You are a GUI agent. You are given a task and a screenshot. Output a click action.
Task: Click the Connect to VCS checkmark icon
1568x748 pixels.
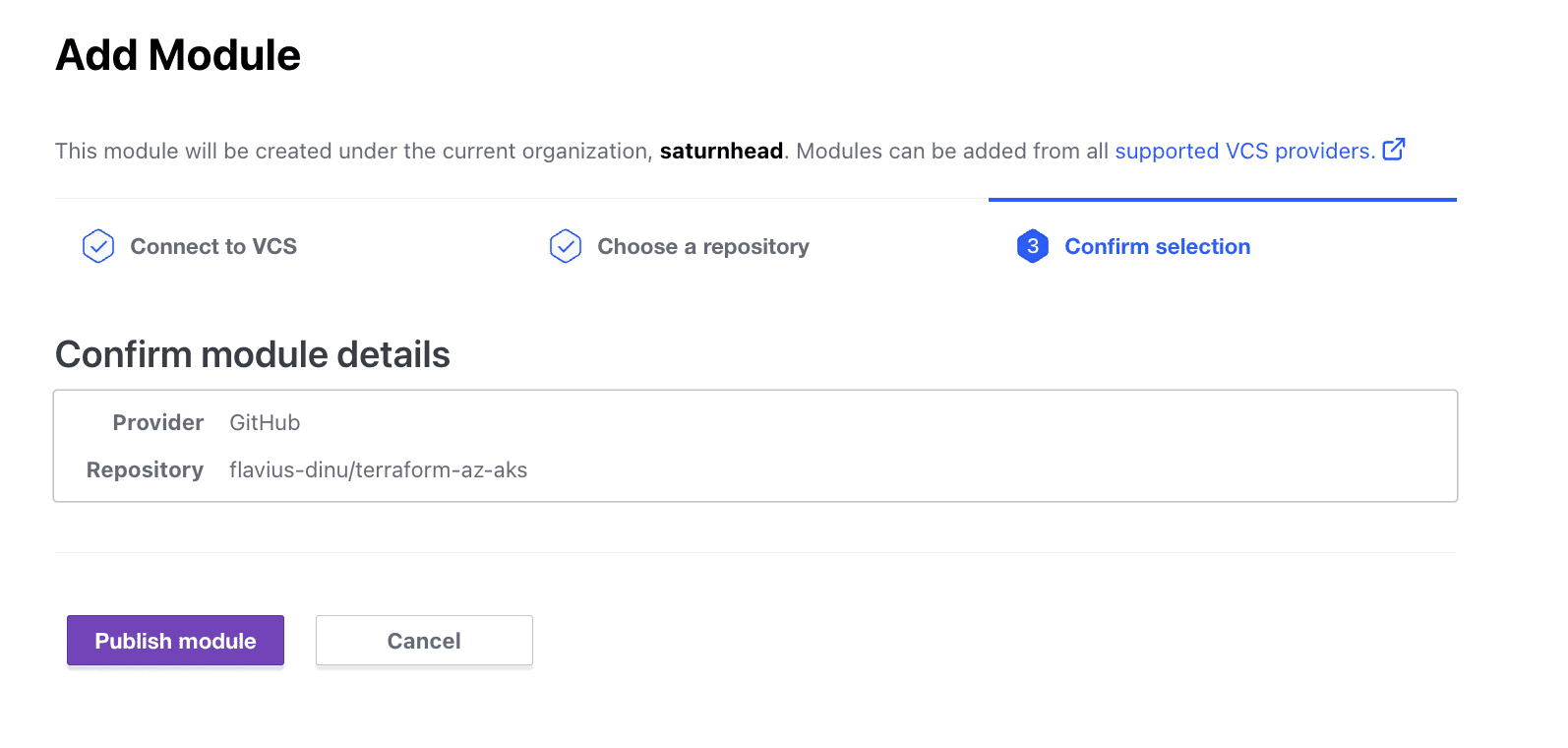tap(98, 246)
